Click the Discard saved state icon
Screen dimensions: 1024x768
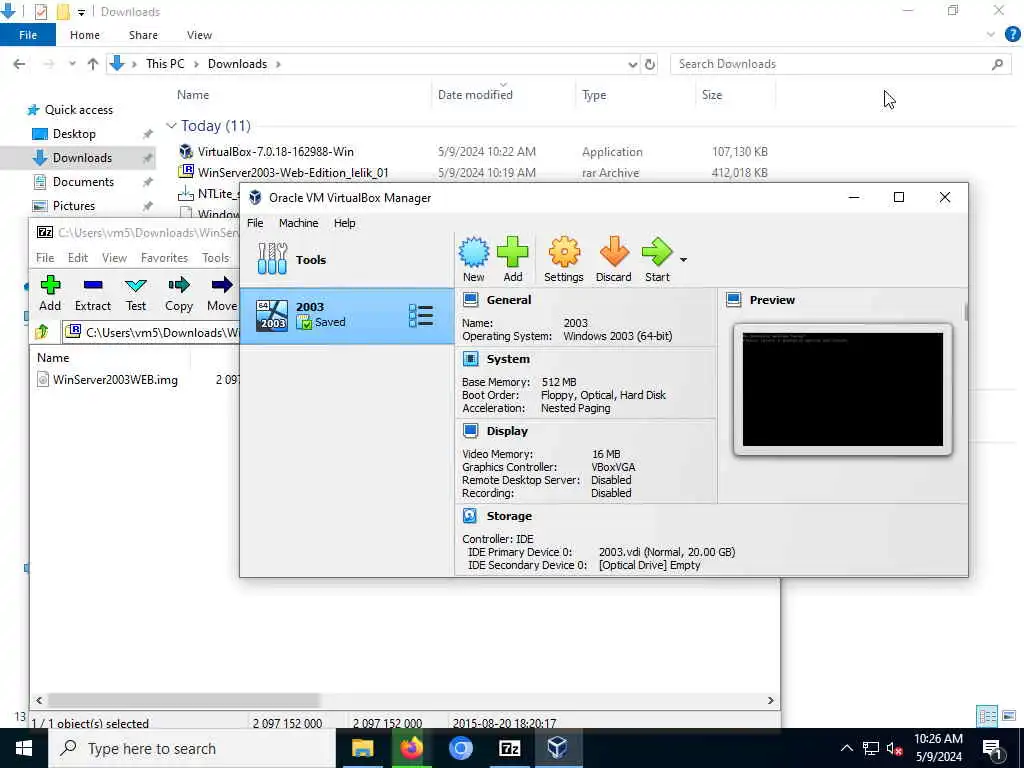click(x=613, y=259)
